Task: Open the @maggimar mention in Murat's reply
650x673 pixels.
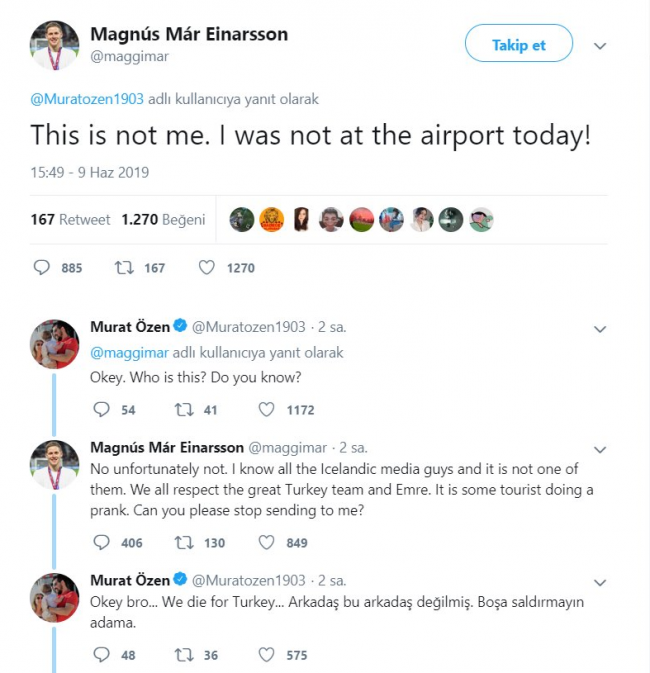Action: point(129,352)
